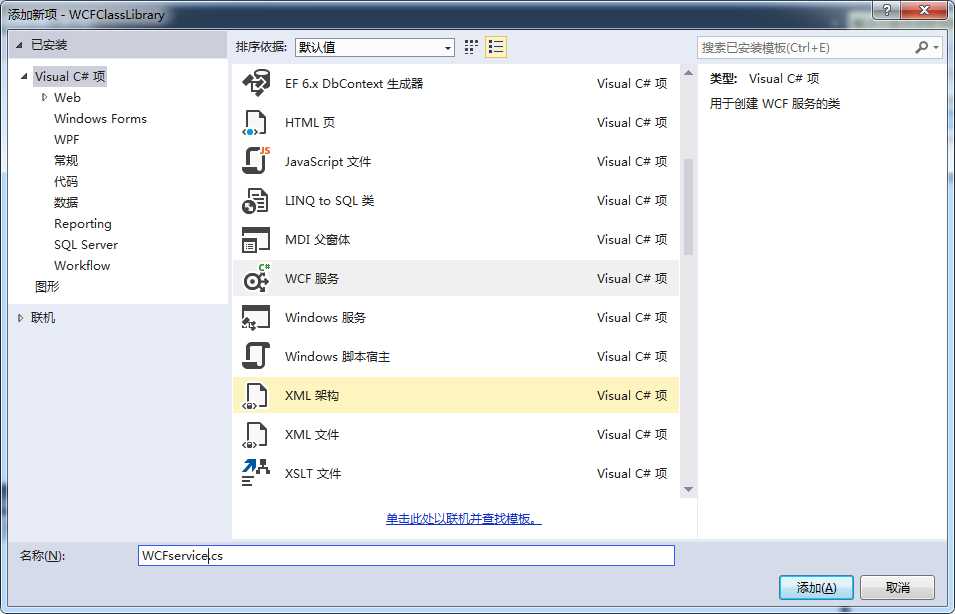The height and width of the screenshot is (614, 955).
Task: Click the 添加(A) button
Action: (x=816, y=588)
